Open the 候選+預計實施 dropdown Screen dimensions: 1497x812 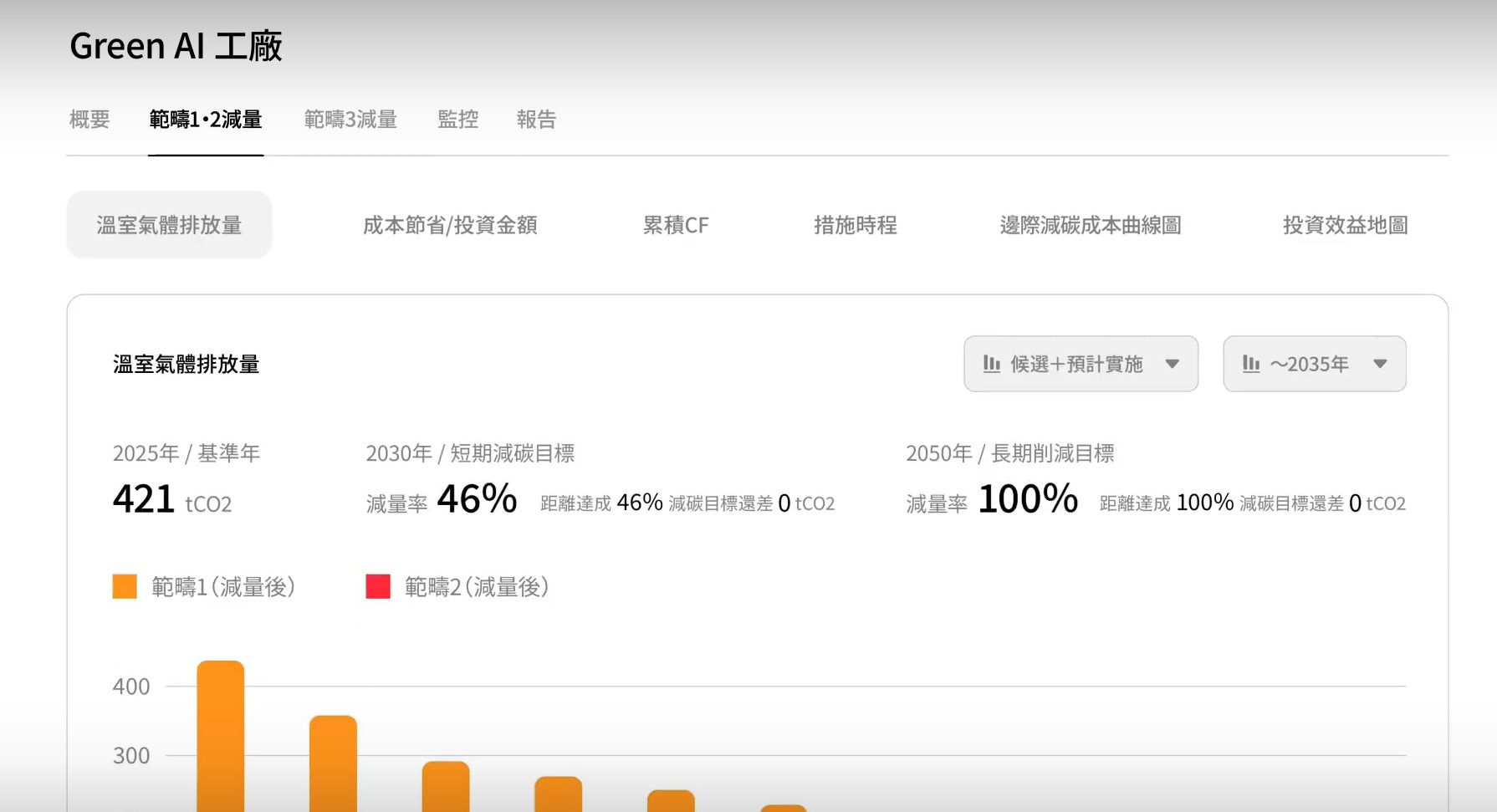1081,364
